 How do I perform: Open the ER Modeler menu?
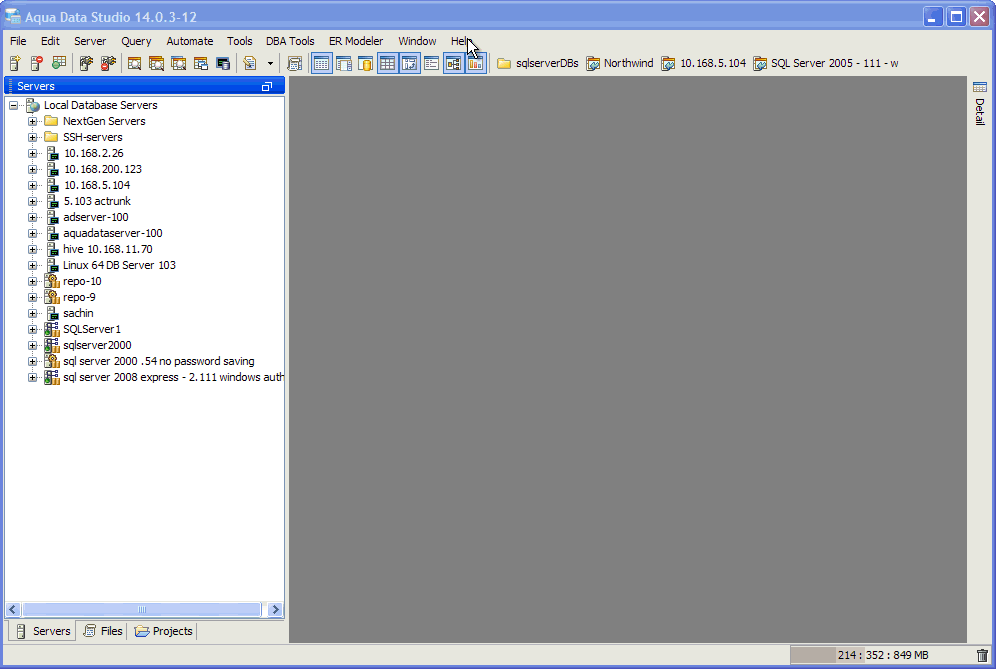click(x=356, y=41)
